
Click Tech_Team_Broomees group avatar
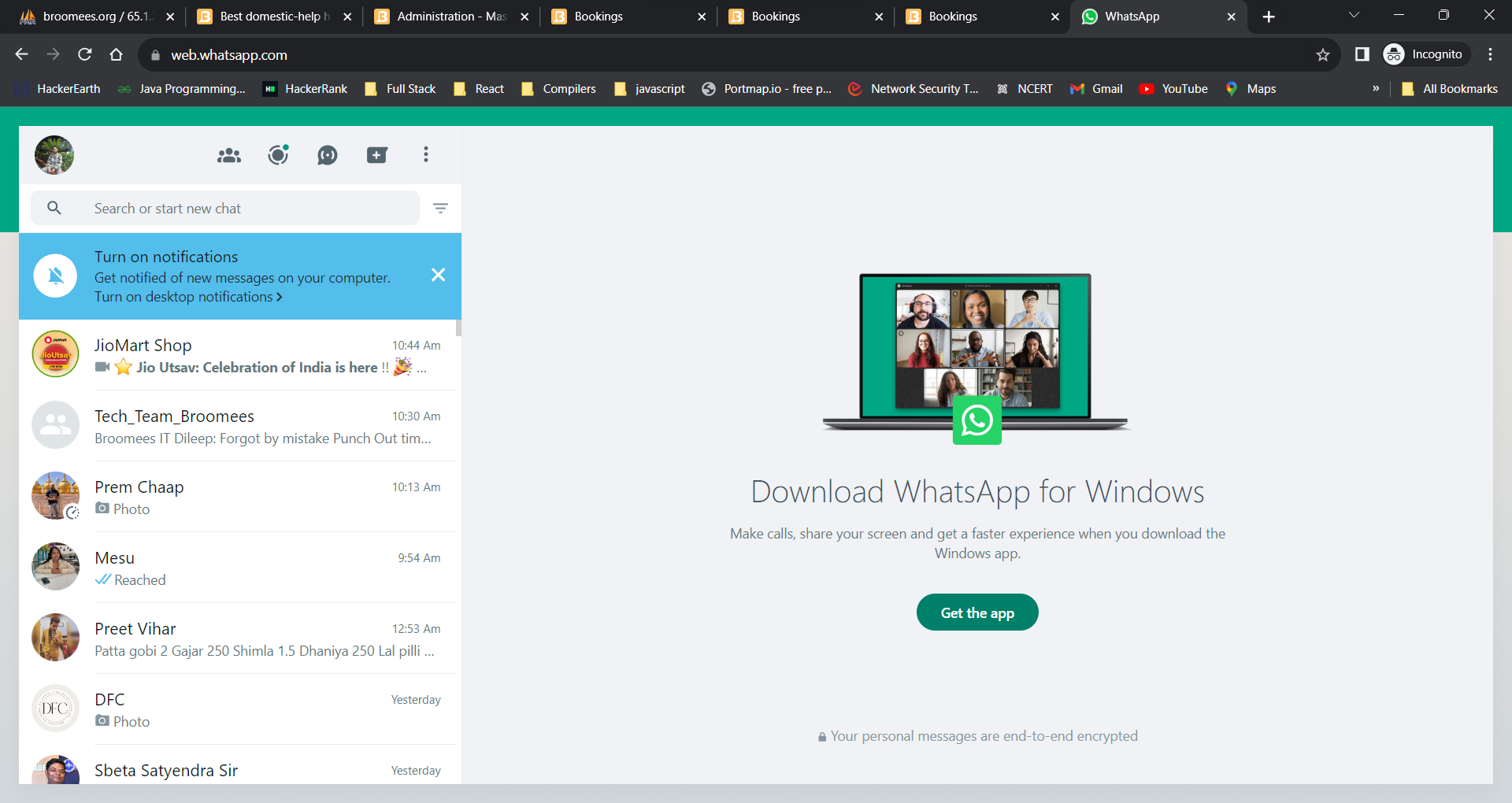55,425
